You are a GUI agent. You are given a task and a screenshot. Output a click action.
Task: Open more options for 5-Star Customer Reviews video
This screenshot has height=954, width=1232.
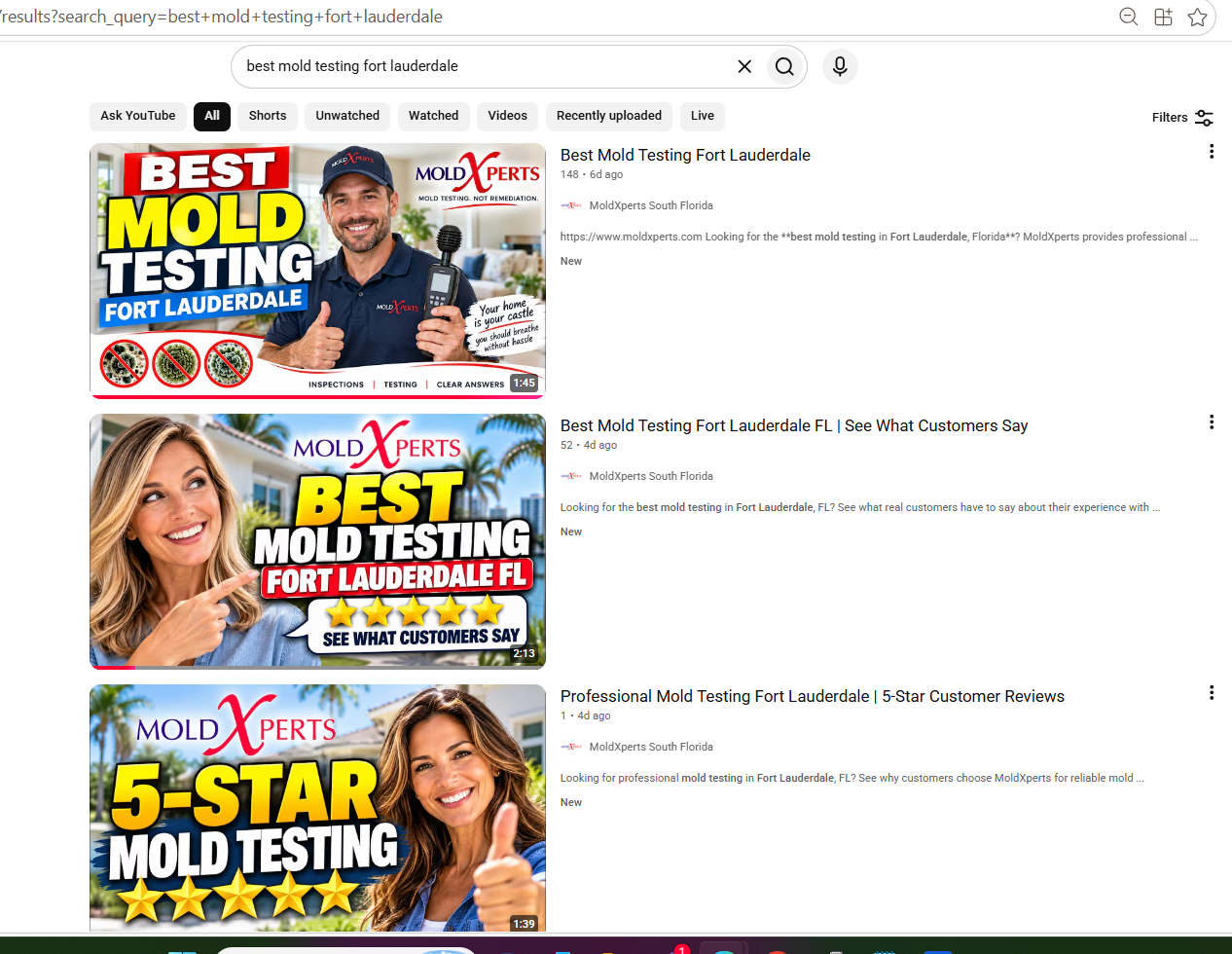pyautogui.click(x=1212, y=693)
